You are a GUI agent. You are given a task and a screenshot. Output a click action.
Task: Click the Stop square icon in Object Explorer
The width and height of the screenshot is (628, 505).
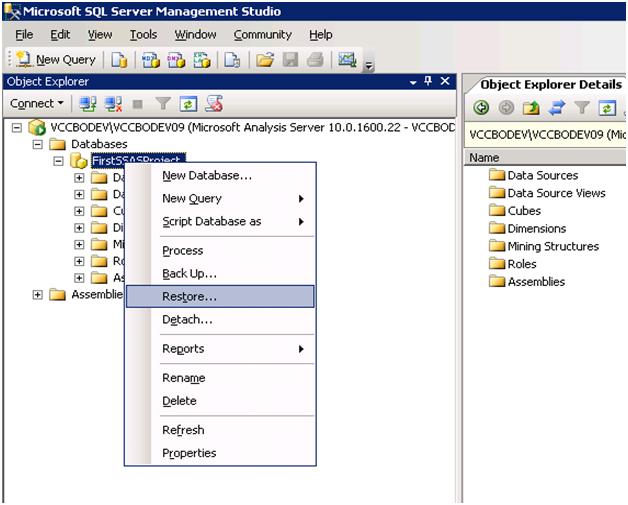pos(137,105)
